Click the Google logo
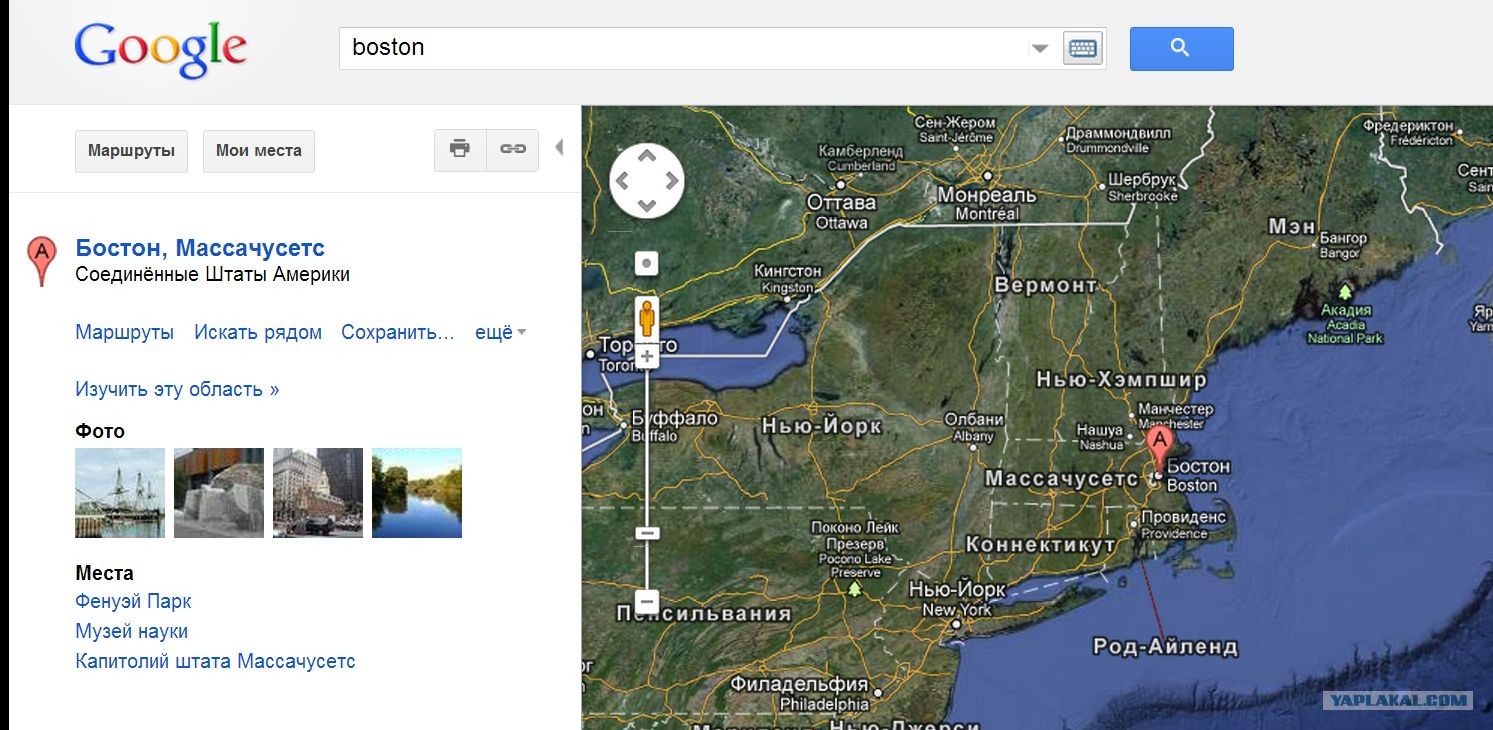Screen dimensions: 1493x730 click(161, 50)
